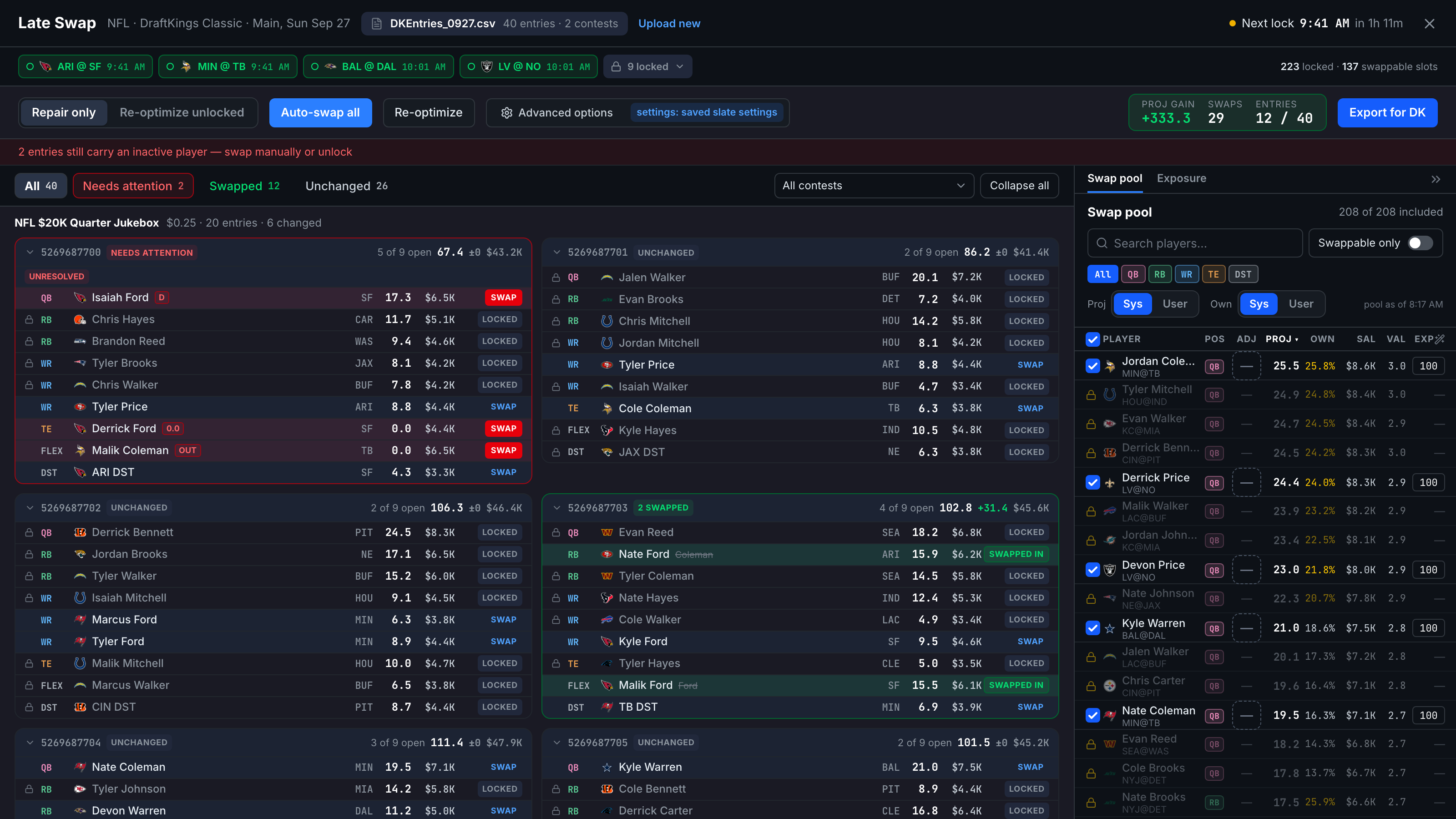Select Re-optimize unlocked mode

[182, 113]
